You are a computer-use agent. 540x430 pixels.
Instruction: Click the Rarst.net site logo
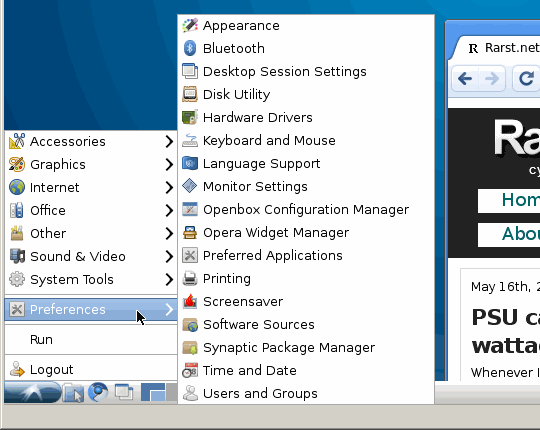tap(517, 138)
